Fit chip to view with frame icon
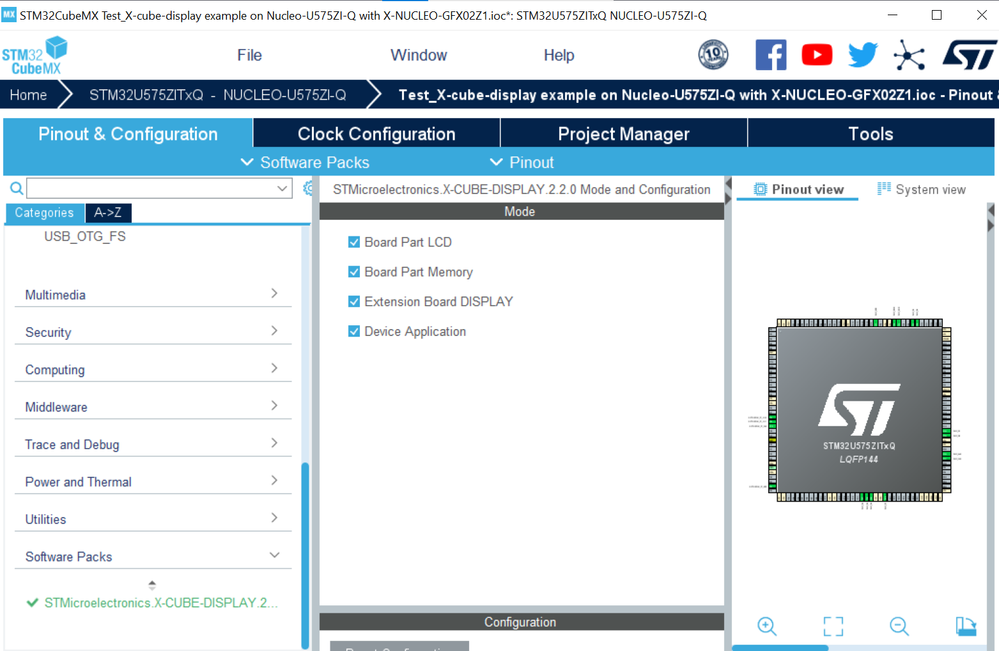 833,626
